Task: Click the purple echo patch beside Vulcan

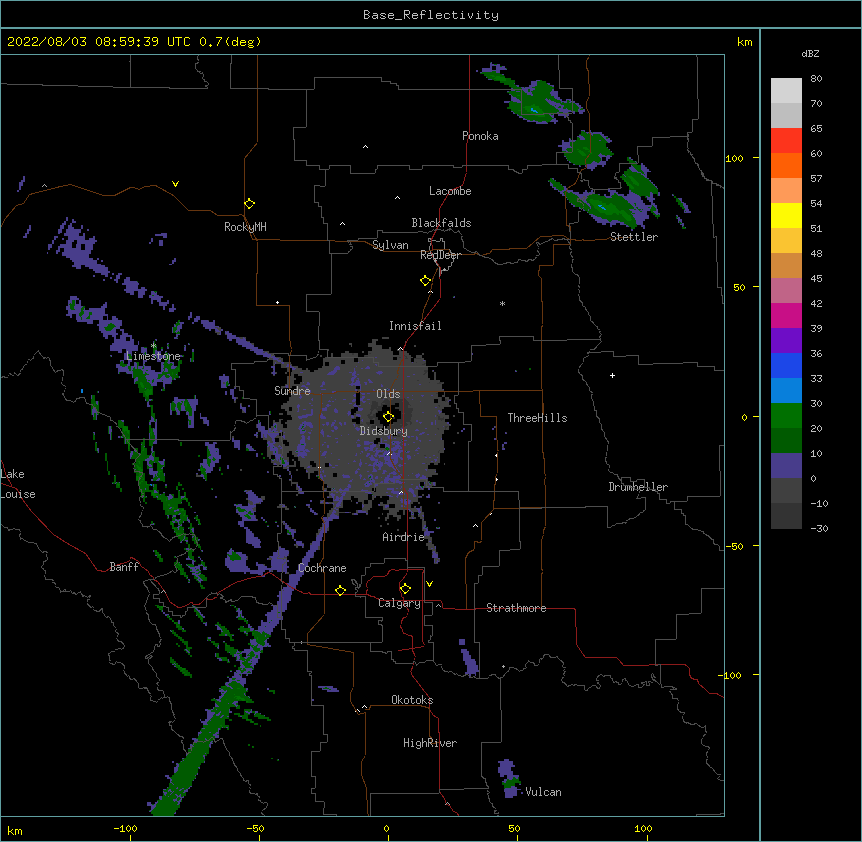Action: tap(509, 778)
